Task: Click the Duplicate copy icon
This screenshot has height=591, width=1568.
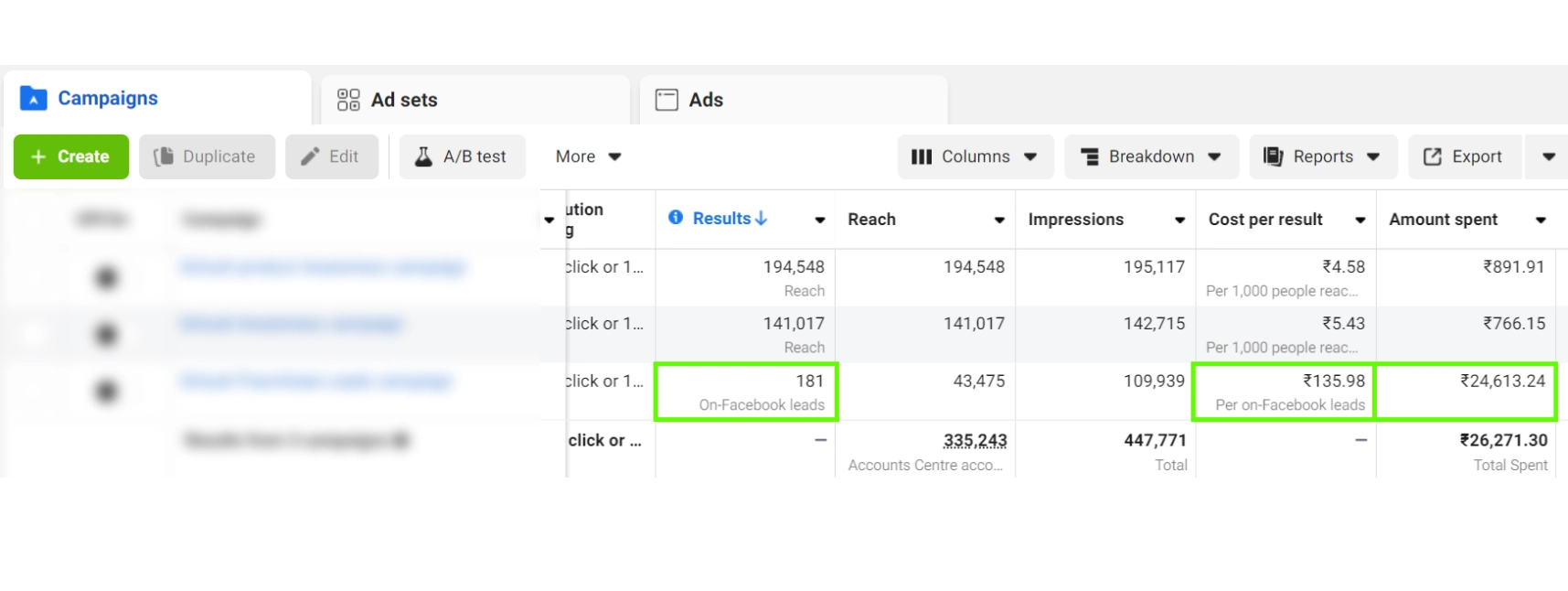Action: pyautogui.click(x=164, y=156)
